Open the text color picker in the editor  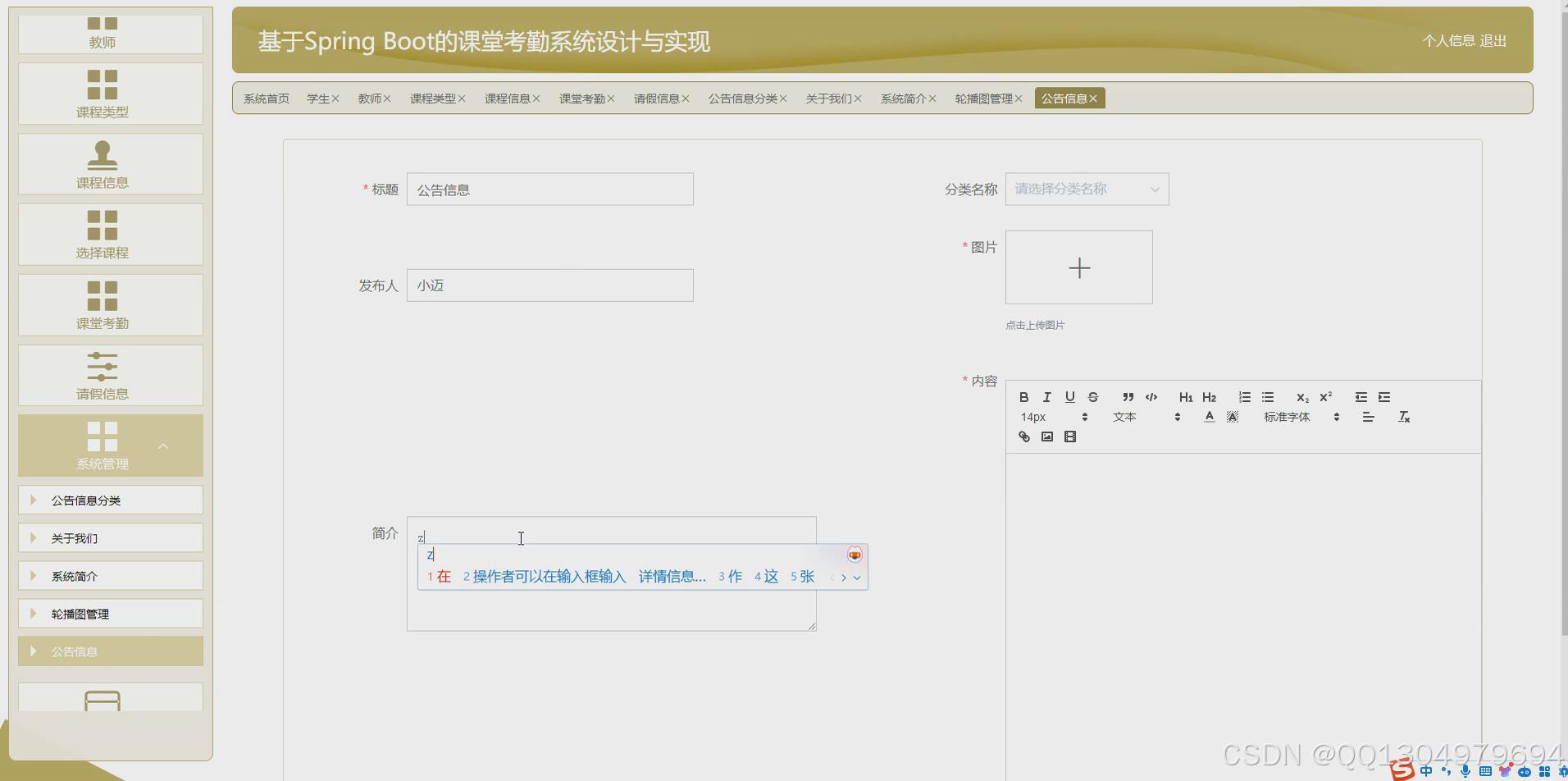pos(1210,417)
